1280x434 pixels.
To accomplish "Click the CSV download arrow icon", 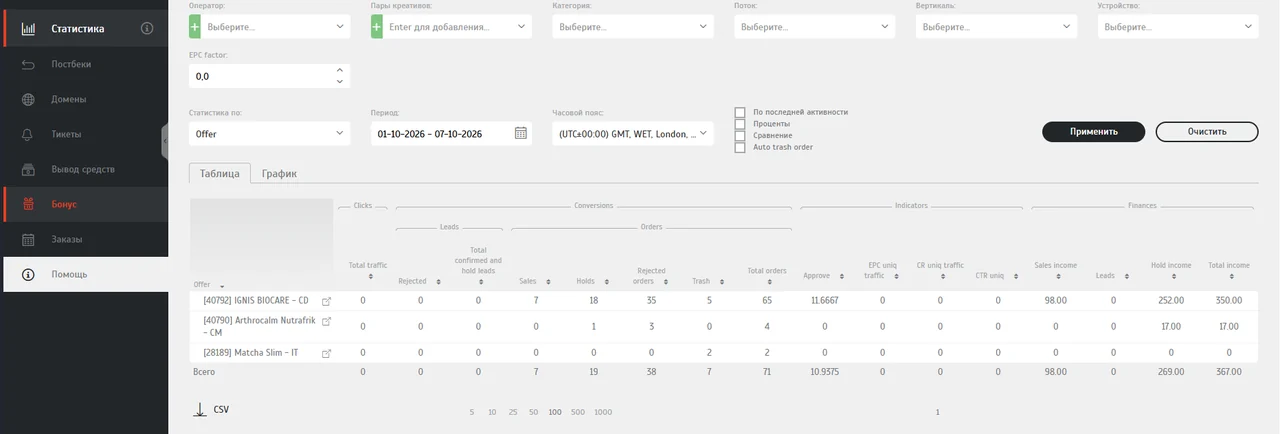I will tap(200, 409).
